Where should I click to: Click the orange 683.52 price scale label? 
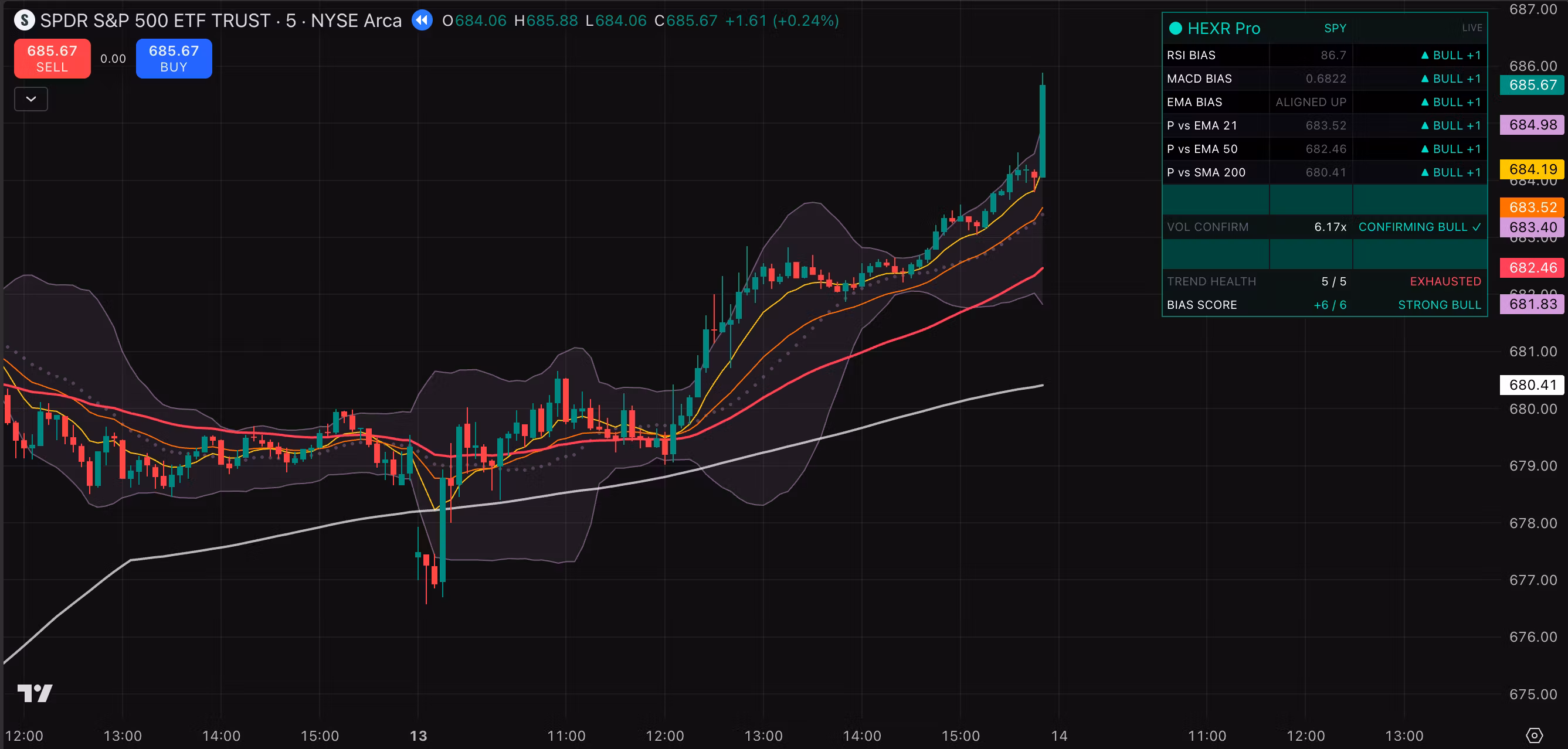pyautogui.click(x=1532, y=207)
